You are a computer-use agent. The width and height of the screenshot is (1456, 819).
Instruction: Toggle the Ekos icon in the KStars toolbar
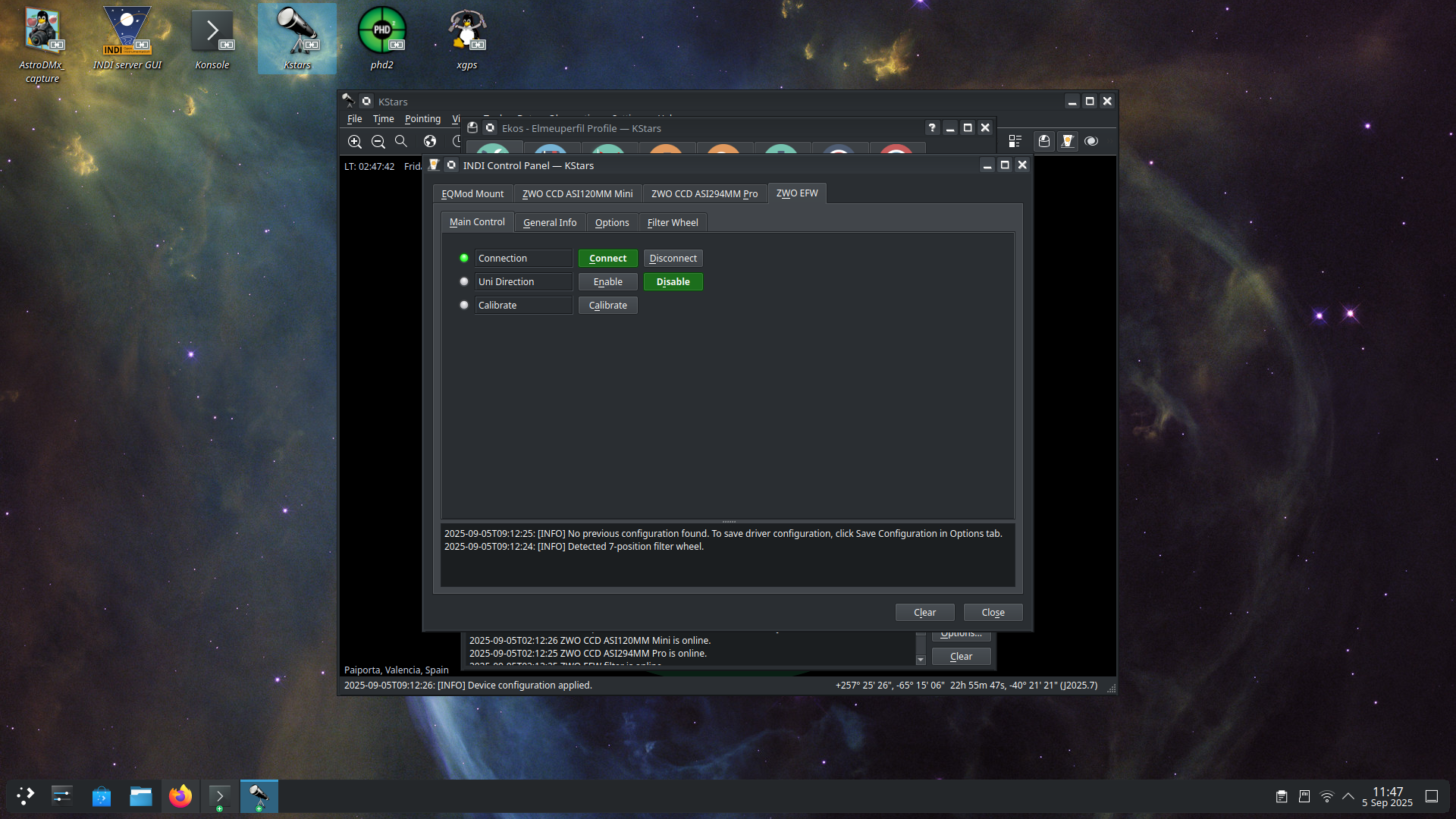click(x=1044, y=141)
